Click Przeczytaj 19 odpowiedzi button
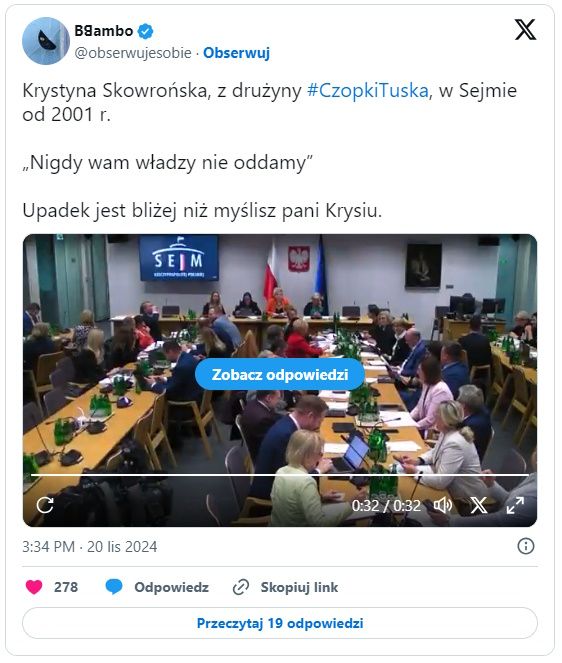The height and width of the screenshot is (663, 562). coord(280,623)
